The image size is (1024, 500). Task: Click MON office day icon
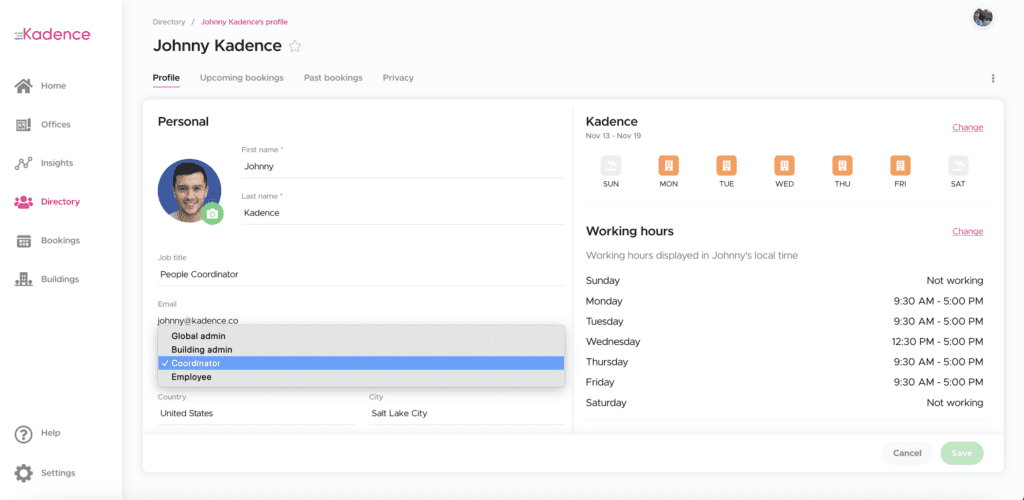click(x=669, y=165)
